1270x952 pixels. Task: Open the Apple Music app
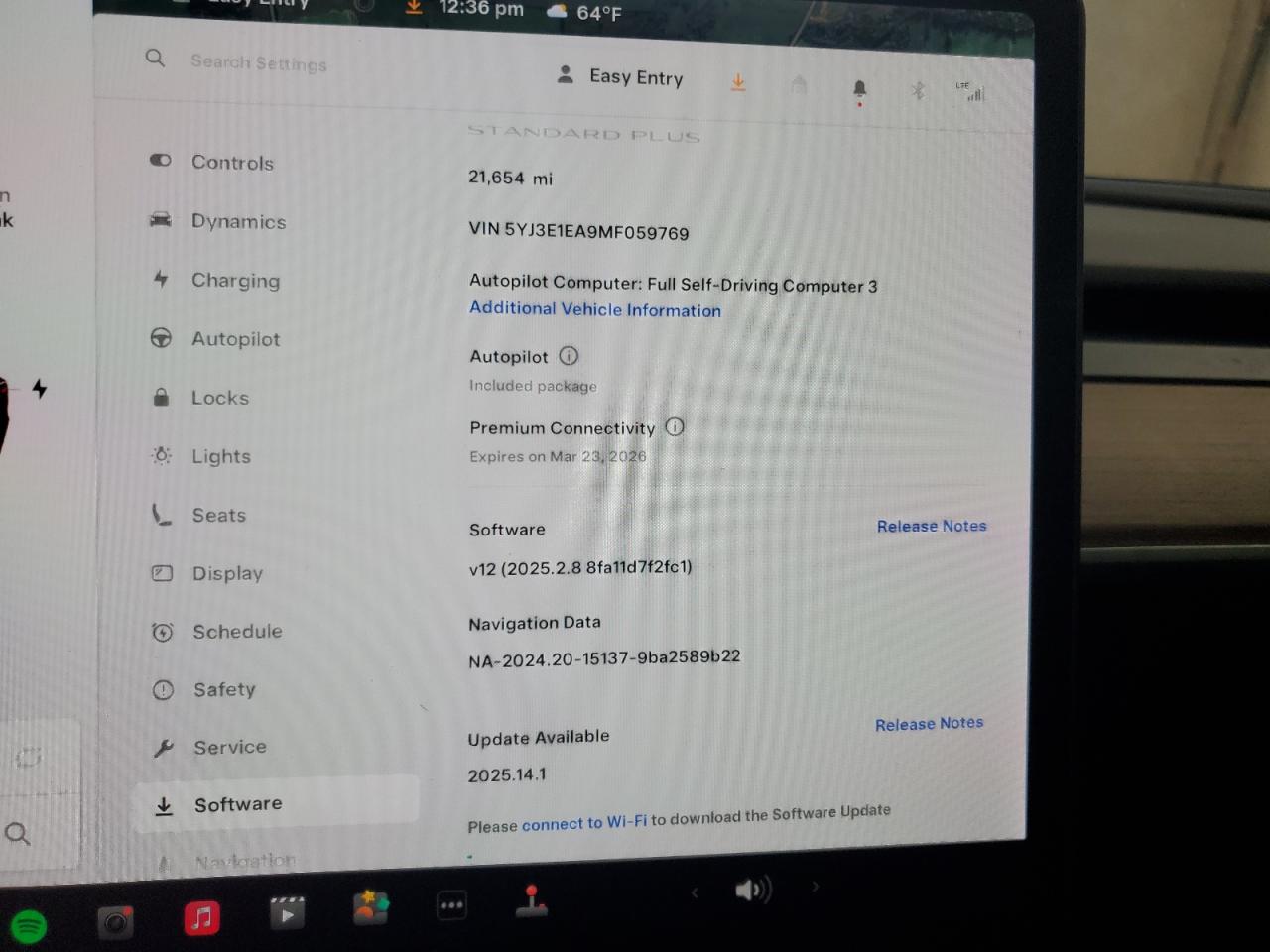coord(202,918)
